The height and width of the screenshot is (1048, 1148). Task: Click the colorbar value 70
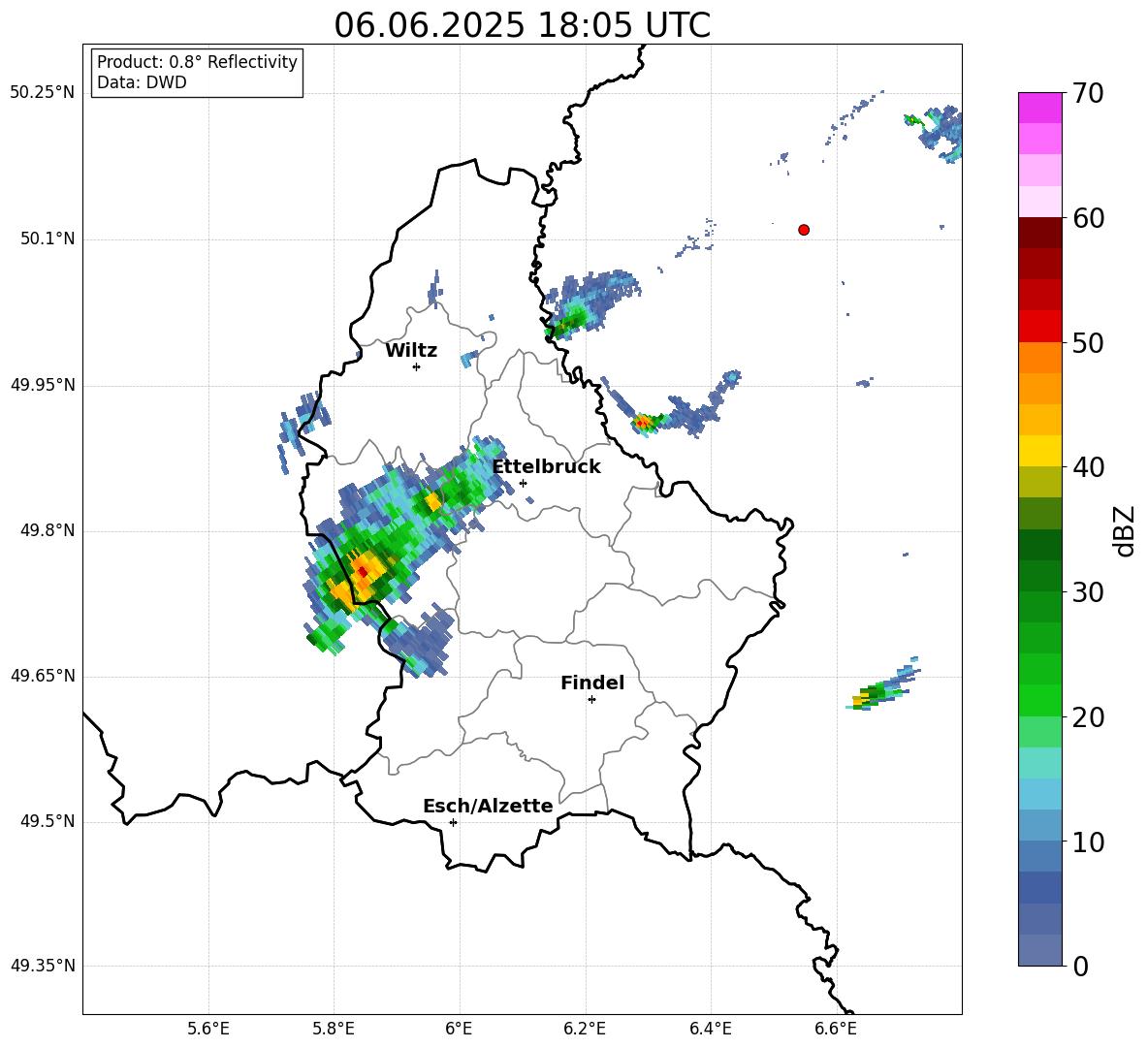point(1088,93)
